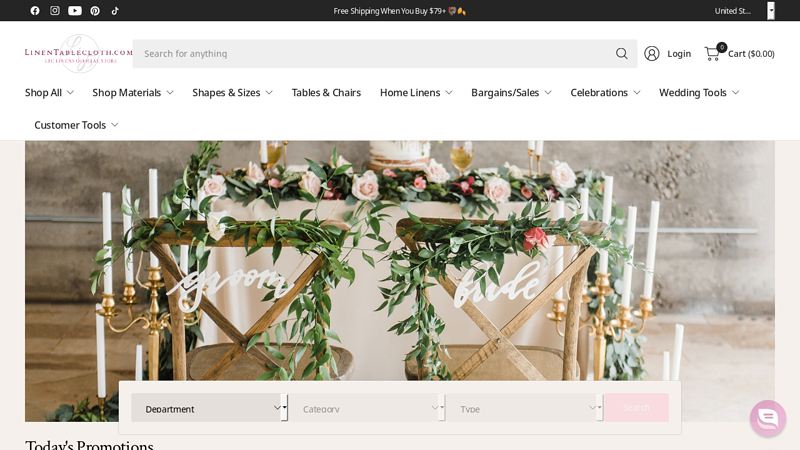
Task: Open the YouTube social icon
Action: point(75,11)
